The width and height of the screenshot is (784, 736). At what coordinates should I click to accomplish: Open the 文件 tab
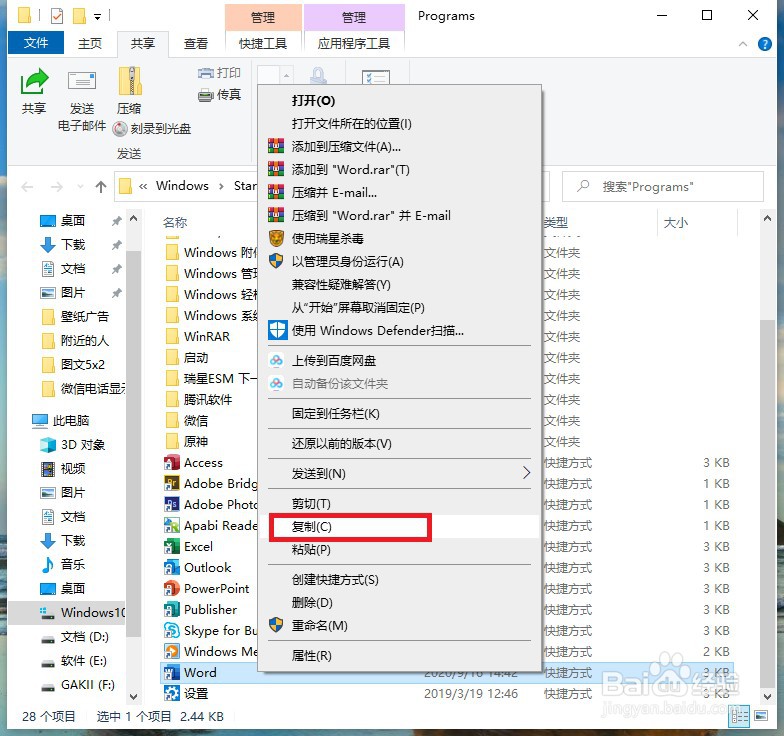[x=36, y=43]
